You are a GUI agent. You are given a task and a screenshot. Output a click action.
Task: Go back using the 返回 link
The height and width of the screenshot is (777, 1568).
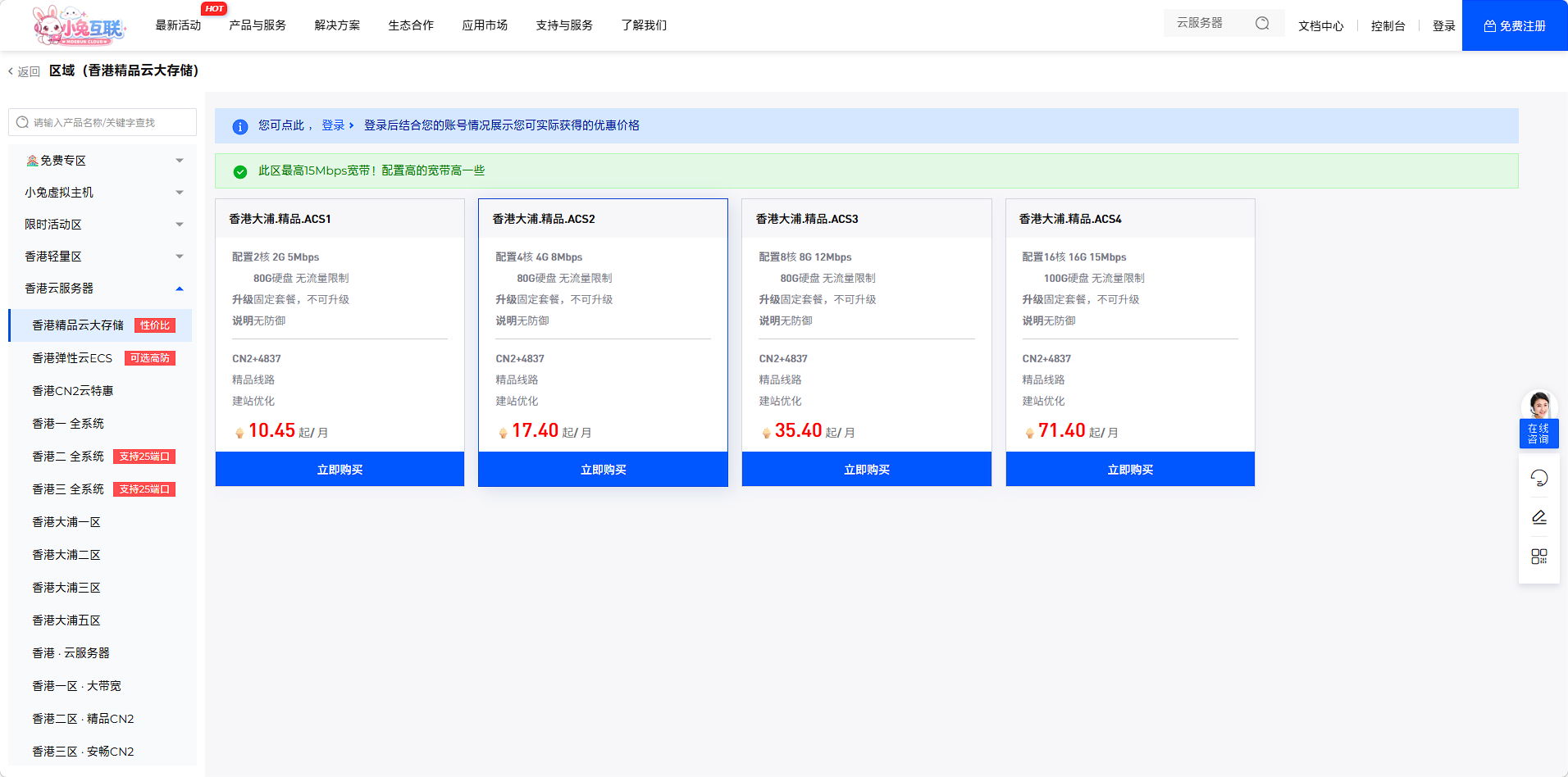[x=25, y=71]
